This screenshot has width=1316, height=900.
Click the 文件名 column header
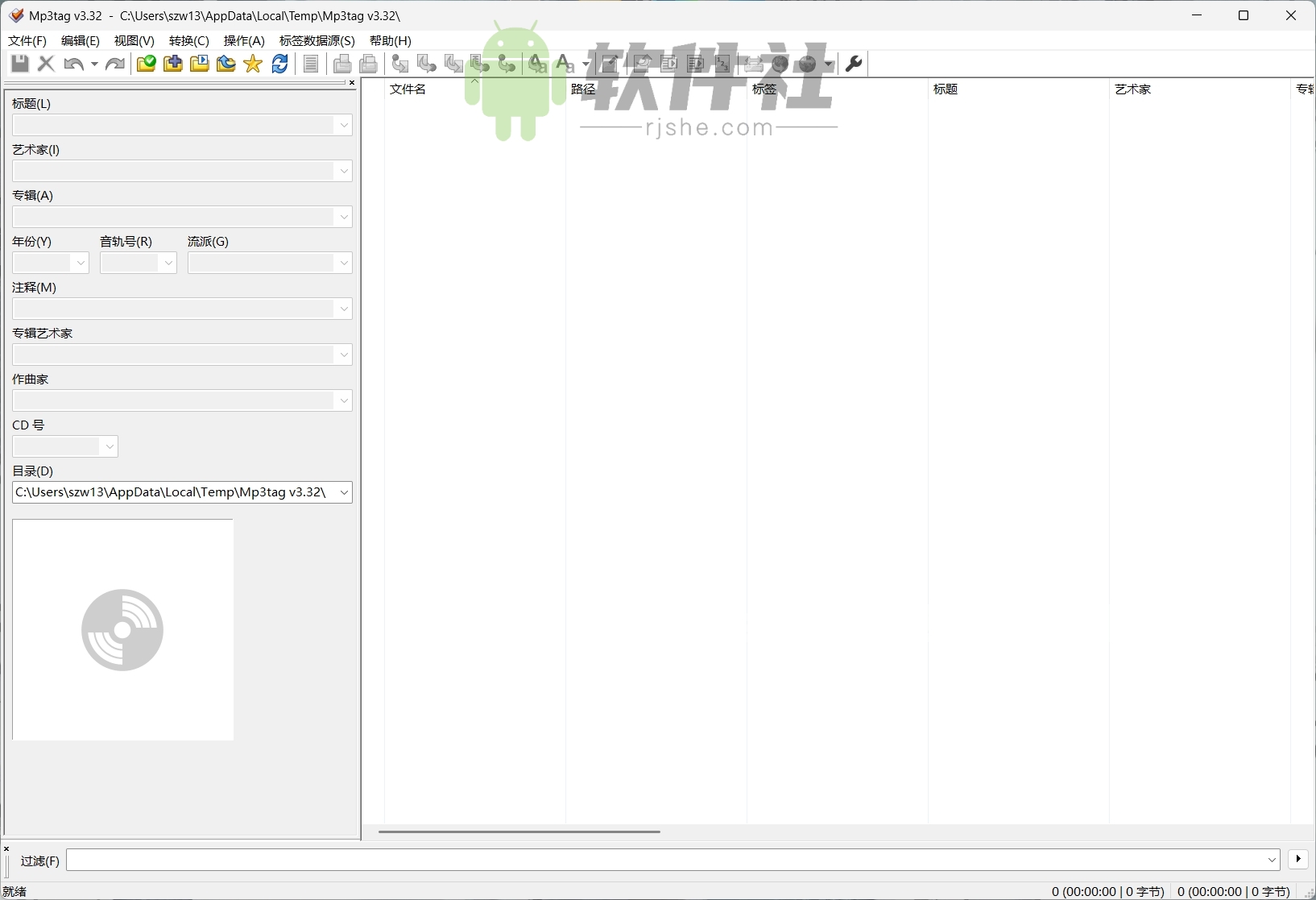tap(408, 89)
